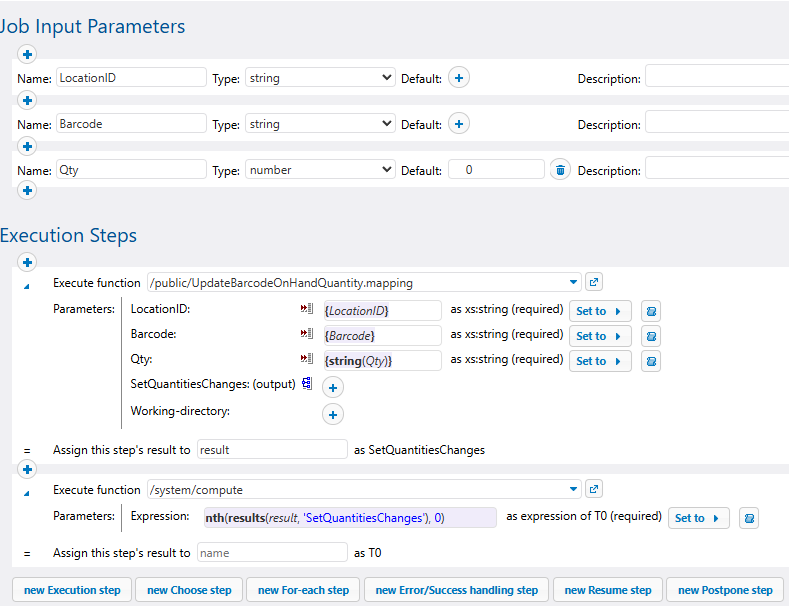Image resolution: width=789 pixels, height=606 pixels.
Task: Add value for Working-directory parameter
Action: (333, 413)
